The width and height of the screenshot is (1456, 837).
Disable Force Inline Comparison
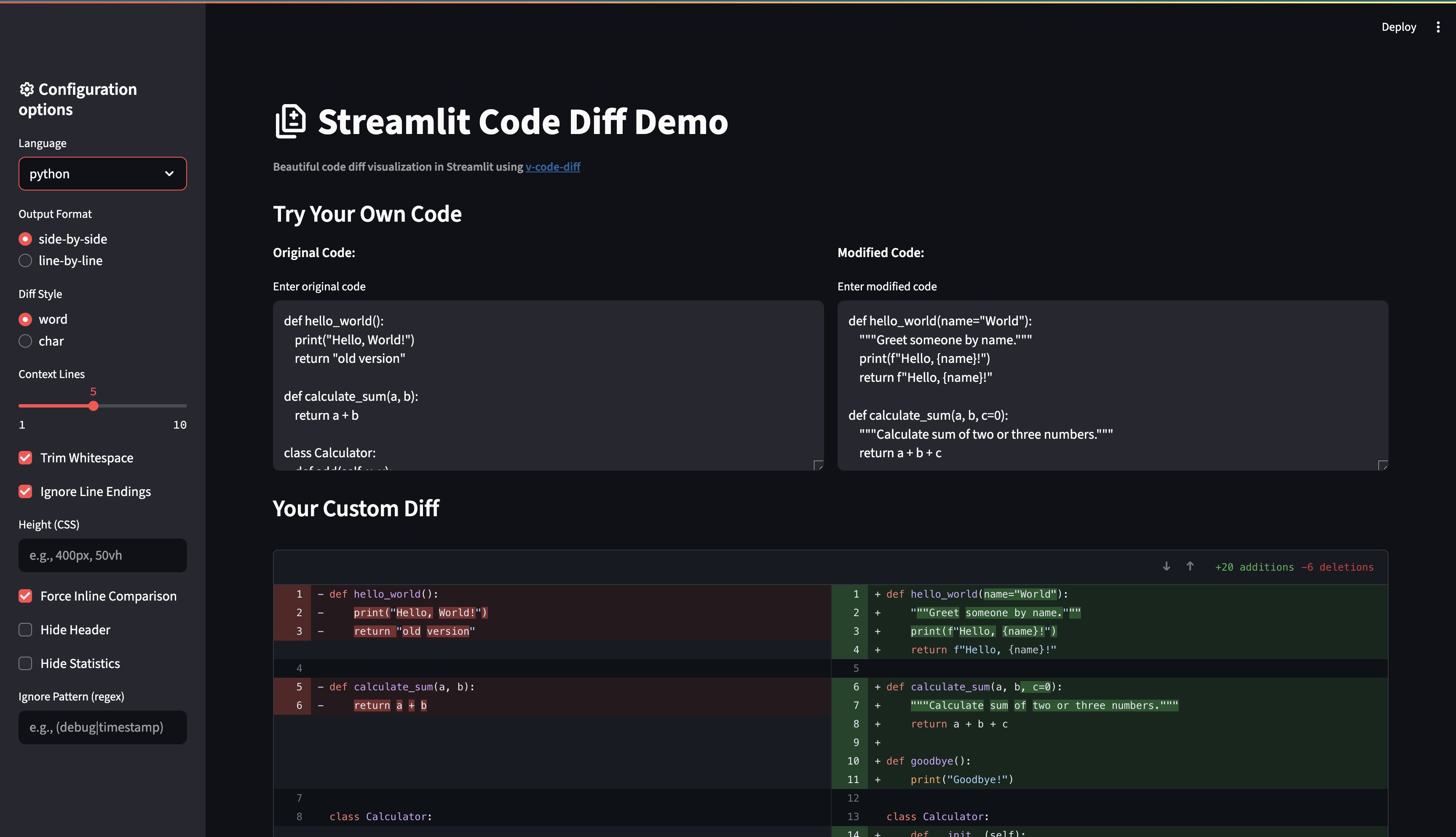(x=25, y=596)
